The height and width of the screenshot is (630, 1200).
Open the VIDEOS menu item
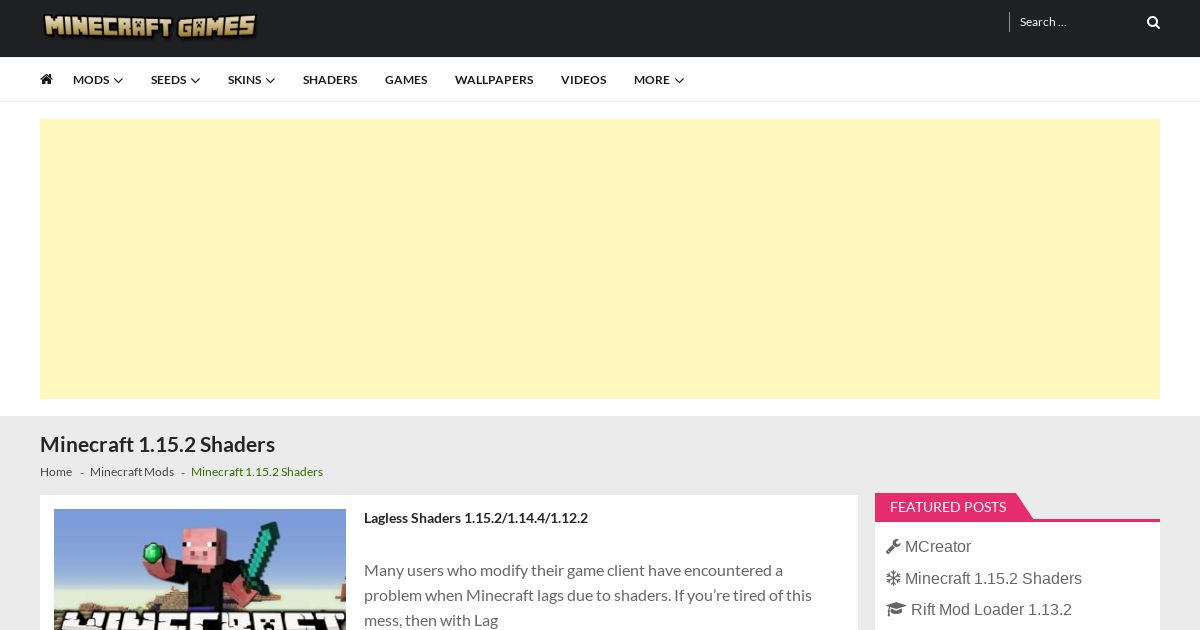pyautogui.click(x=583, y=80)
